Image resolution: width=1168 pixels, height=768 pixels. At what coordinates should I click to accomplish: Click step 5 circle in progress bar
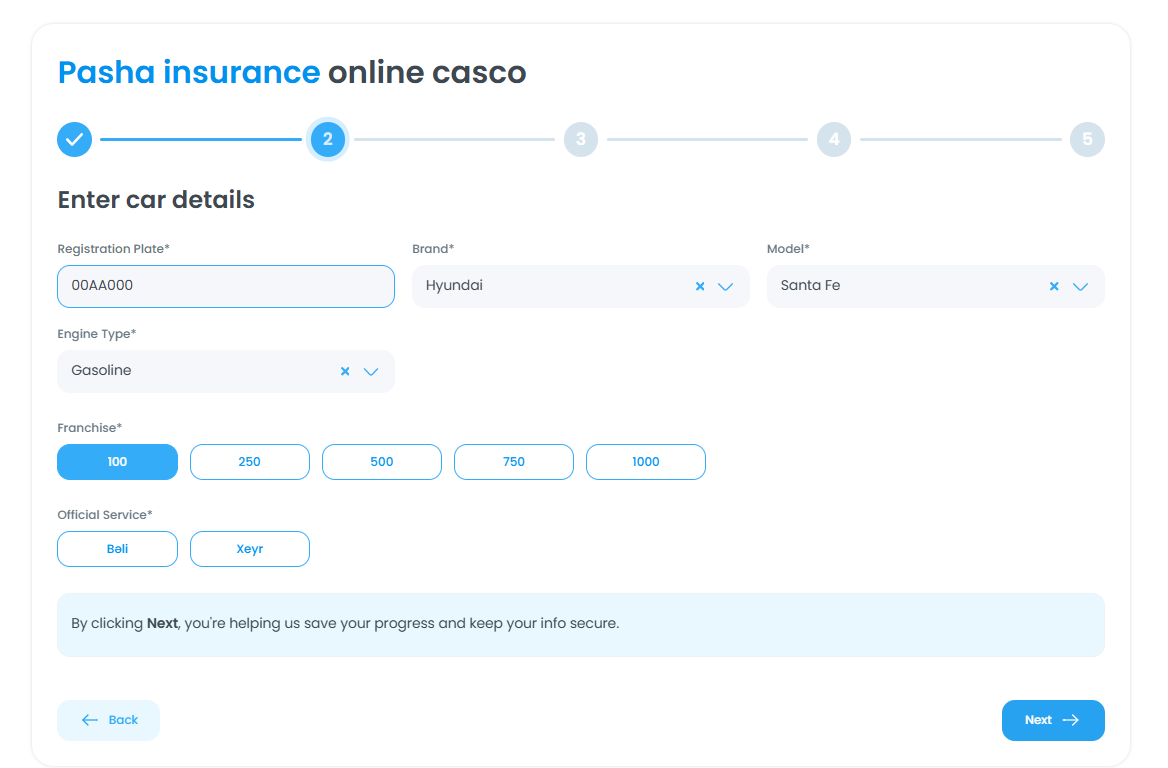(1087, 140)
